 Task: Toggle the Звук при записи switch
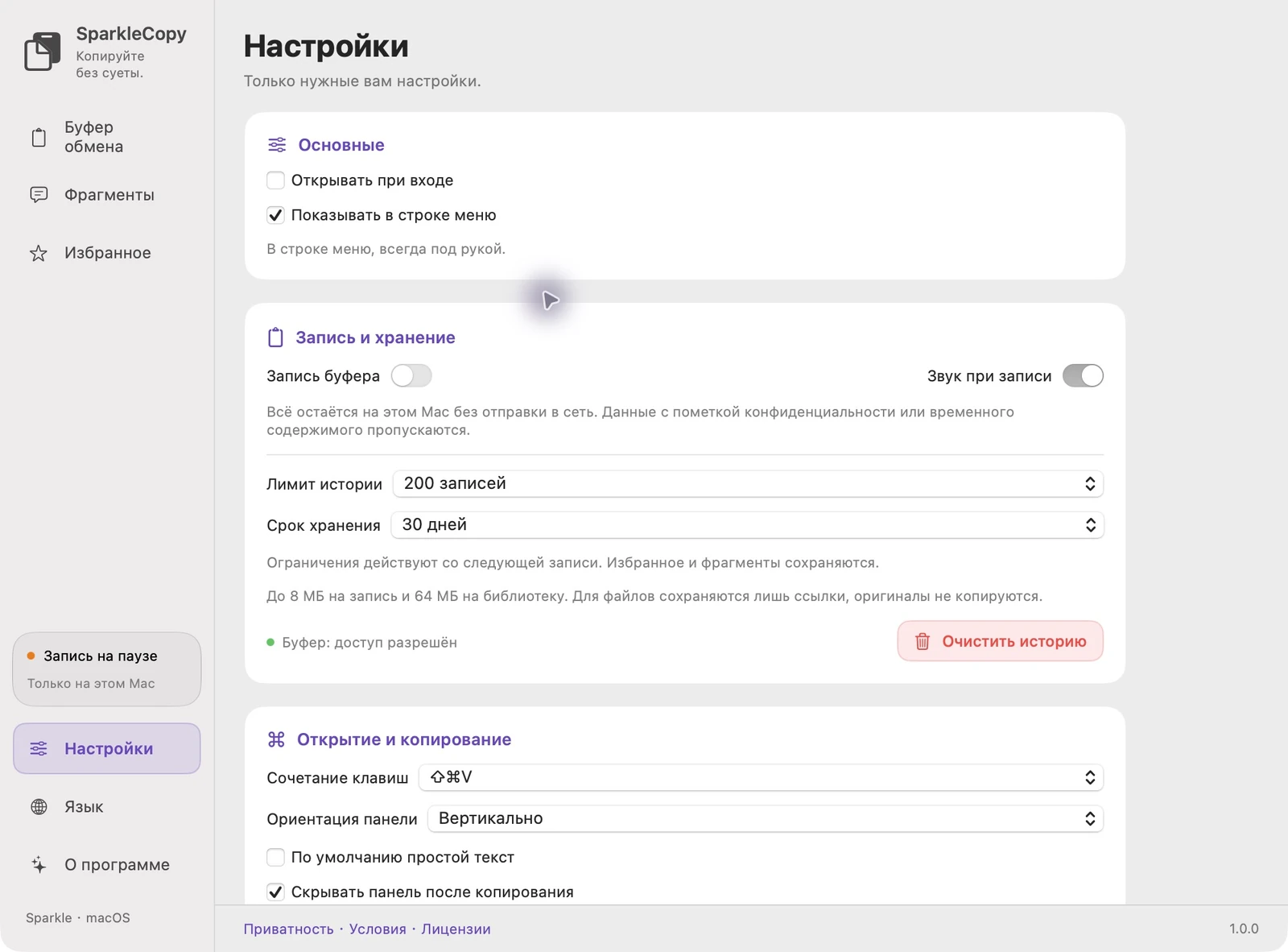tap(1083, 376)
